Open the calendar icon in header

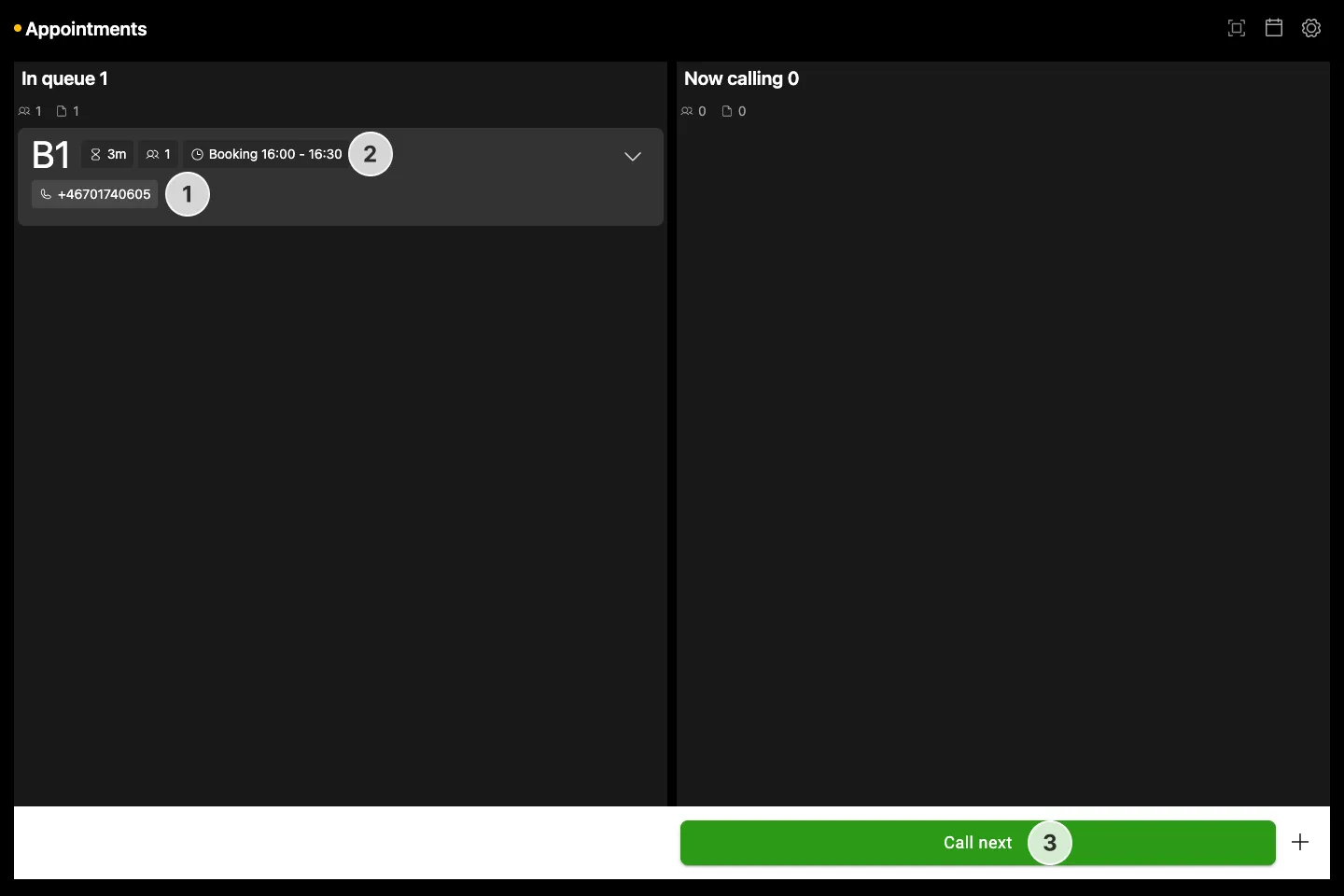pyautogui.click(x=1274, y=28)
